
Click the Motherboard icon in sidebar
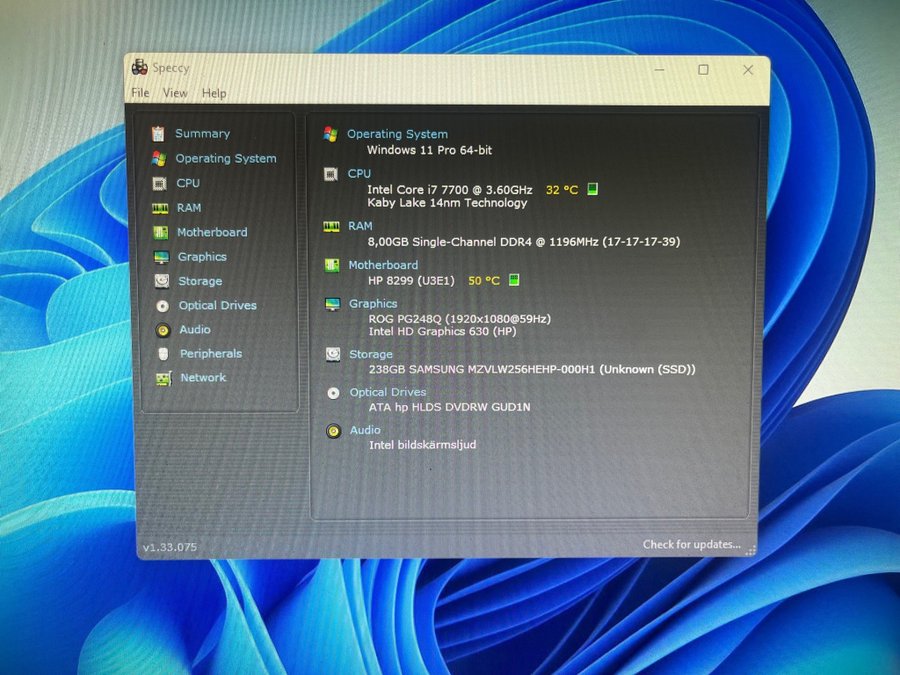tap(159, 232)
